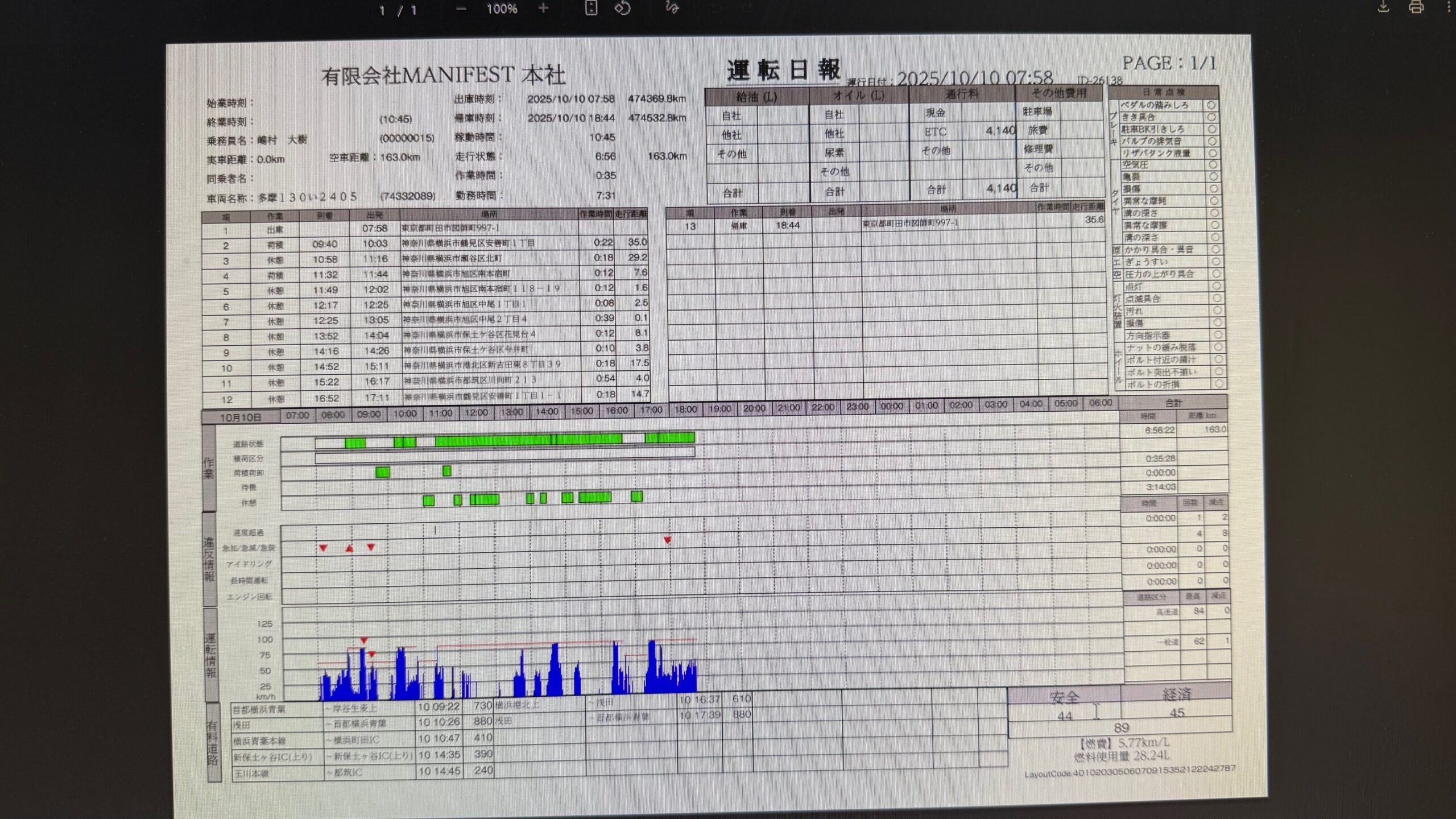
Task: Click the 給油 (L) column header
Action: (756, 97)
